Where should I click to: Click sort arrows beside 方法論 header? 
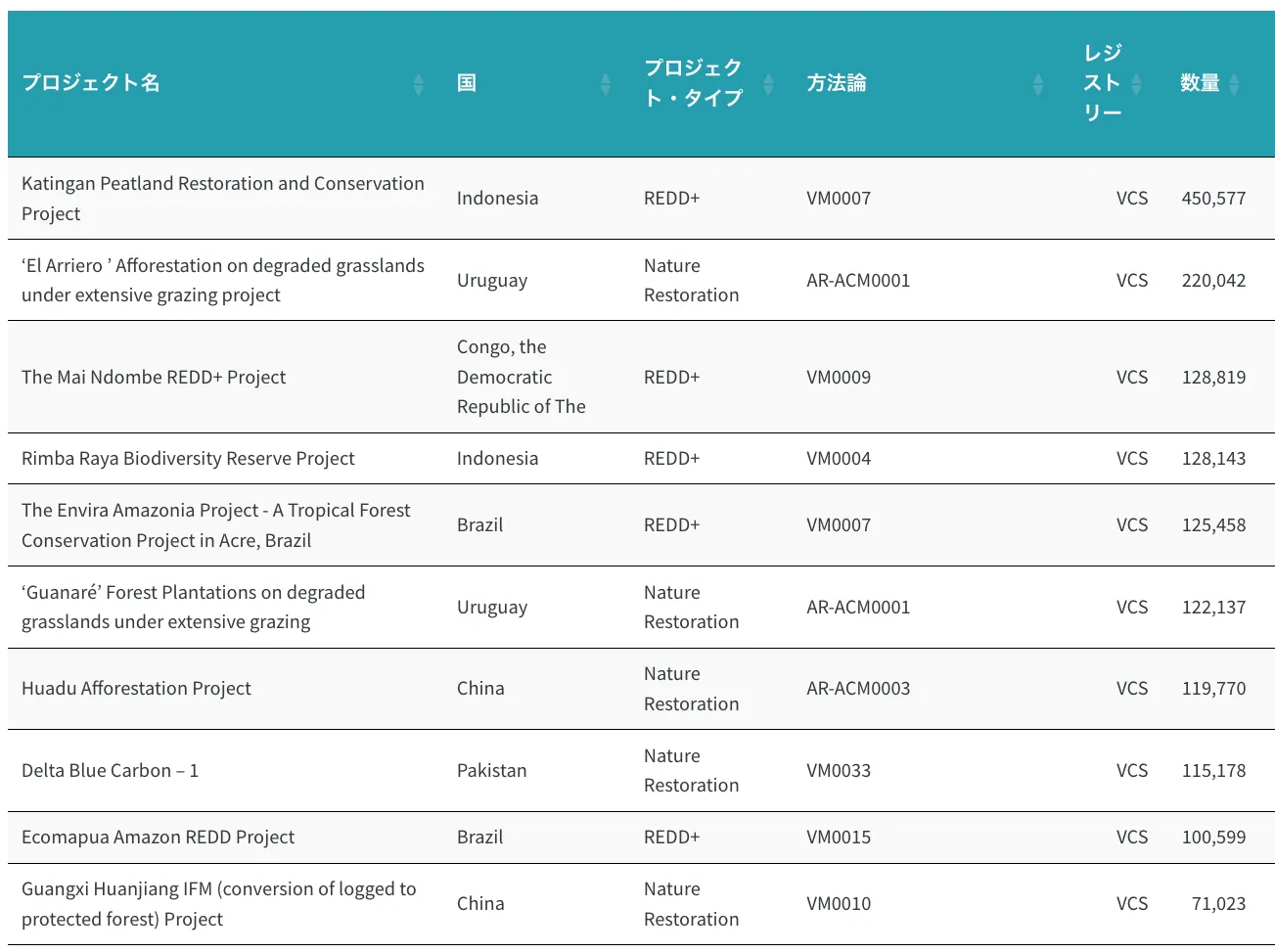tap(1037, 84)
